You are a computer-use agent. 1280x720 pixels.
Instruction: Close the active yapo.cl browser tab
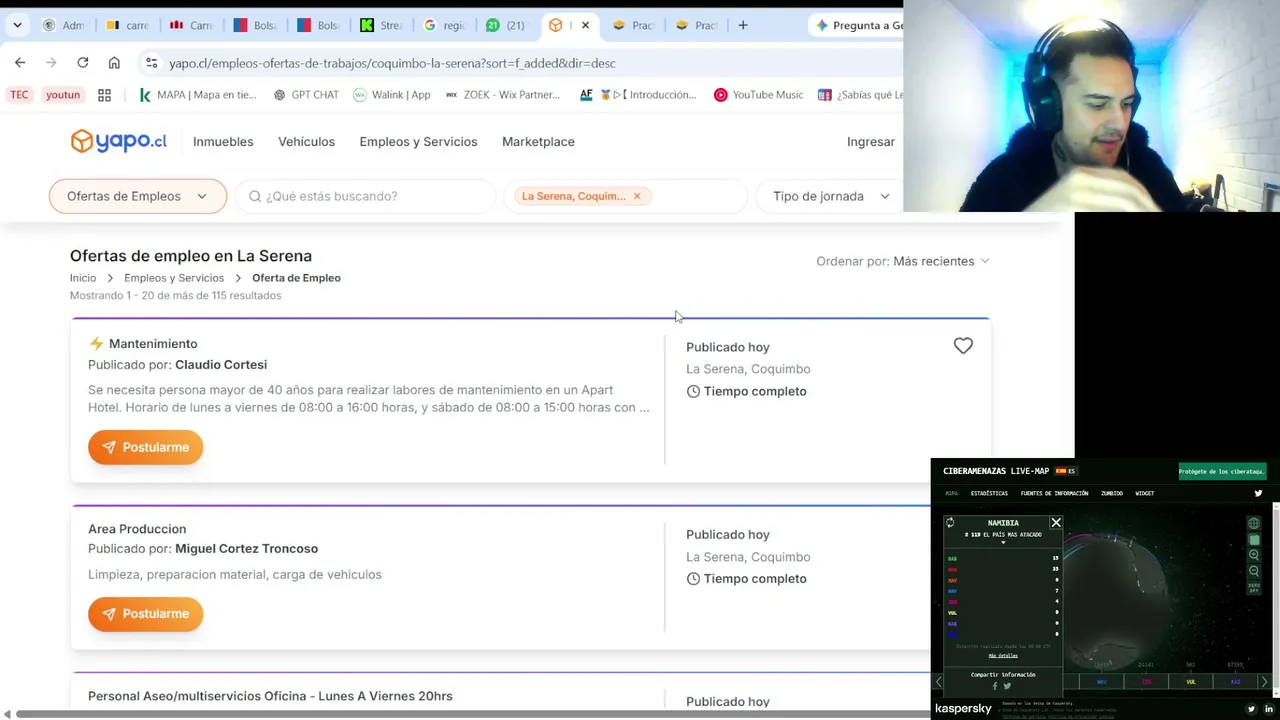click(x=585, y=25)
